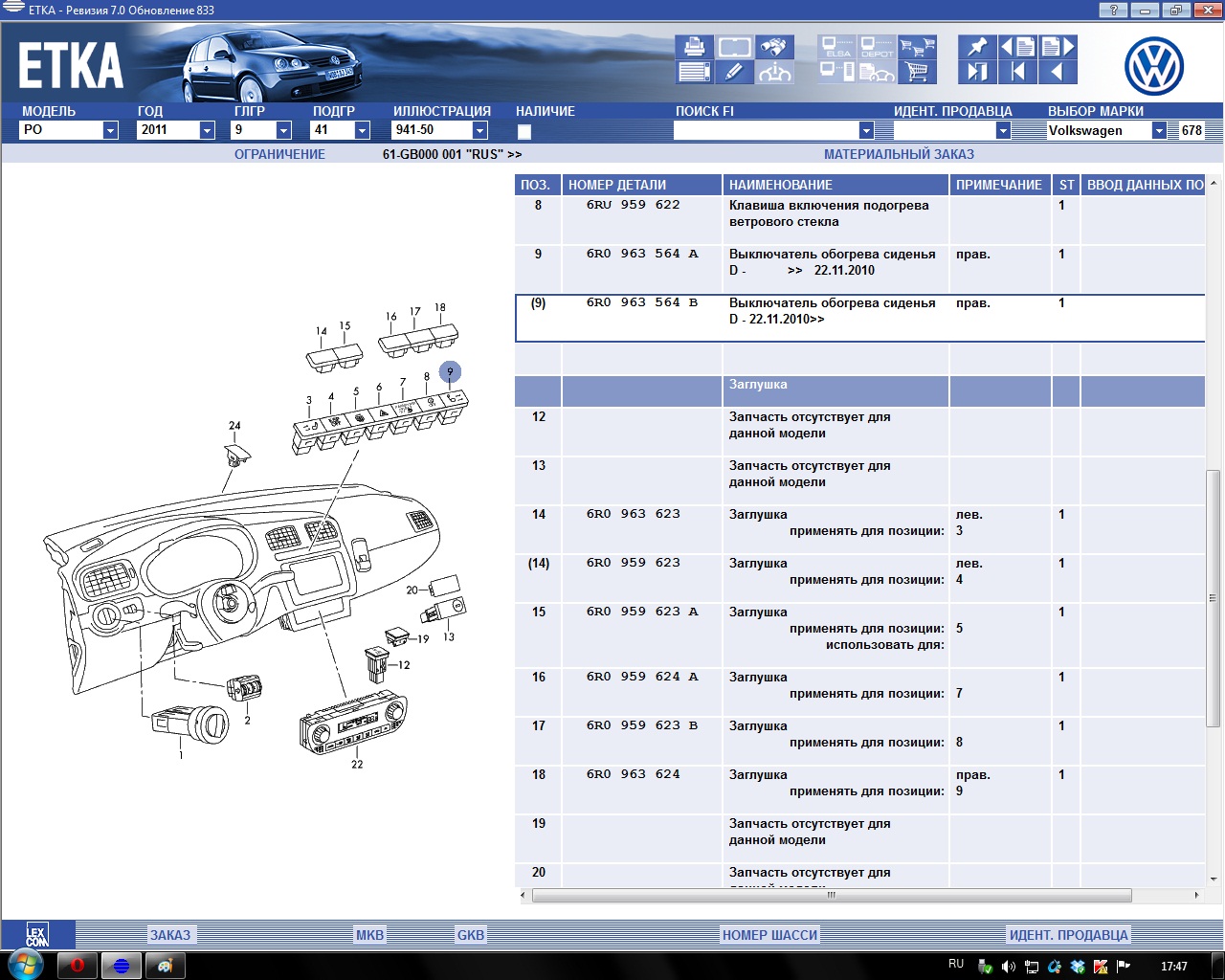The image size is (1225, 980).
Task: Expand the МОДЕЛЬ dropdown
Action: coord(110,131)
